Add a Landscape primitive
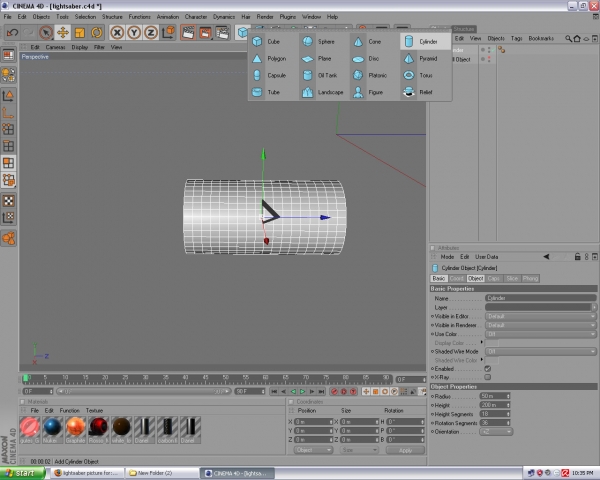The height and width of the screenshot is (480, 600). tap(322, 92)
